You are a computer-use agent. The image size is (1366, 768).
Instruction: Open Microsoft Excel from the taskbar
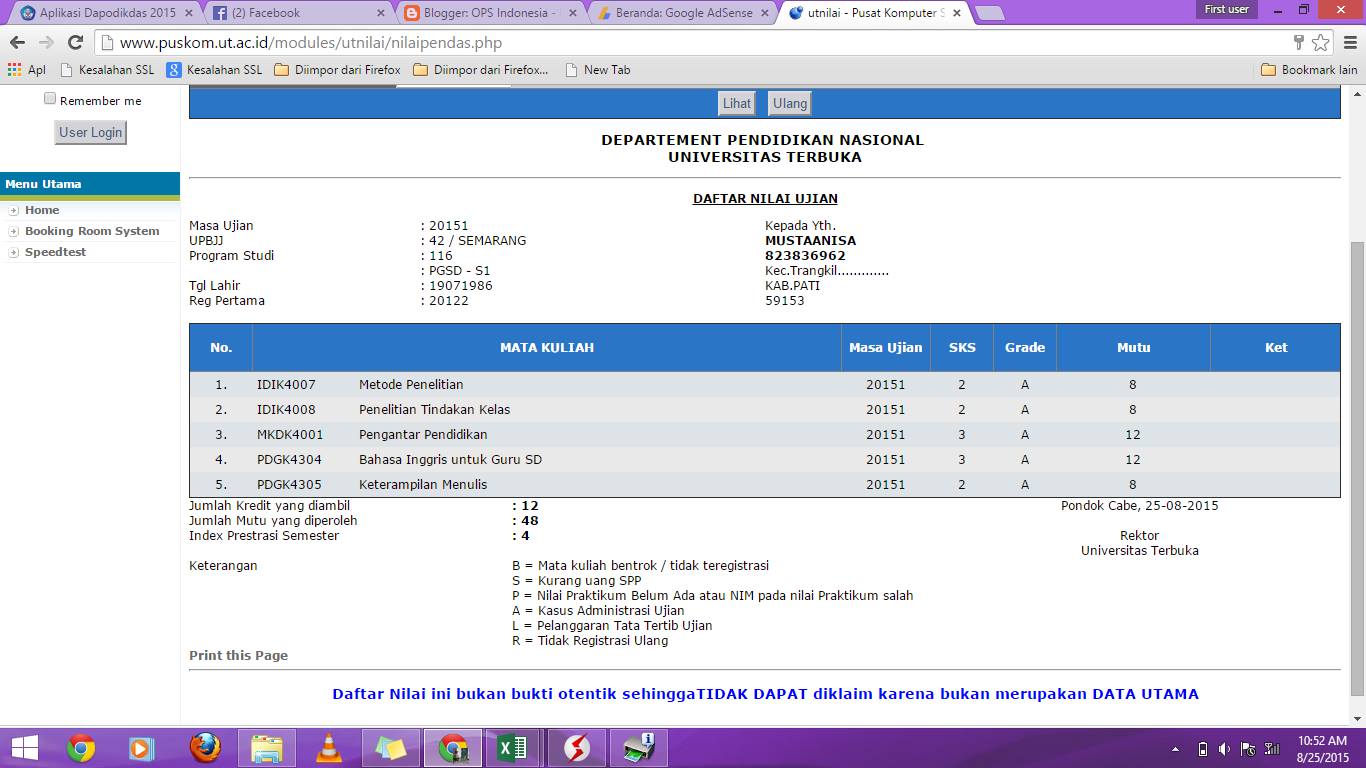coord(514,747)
